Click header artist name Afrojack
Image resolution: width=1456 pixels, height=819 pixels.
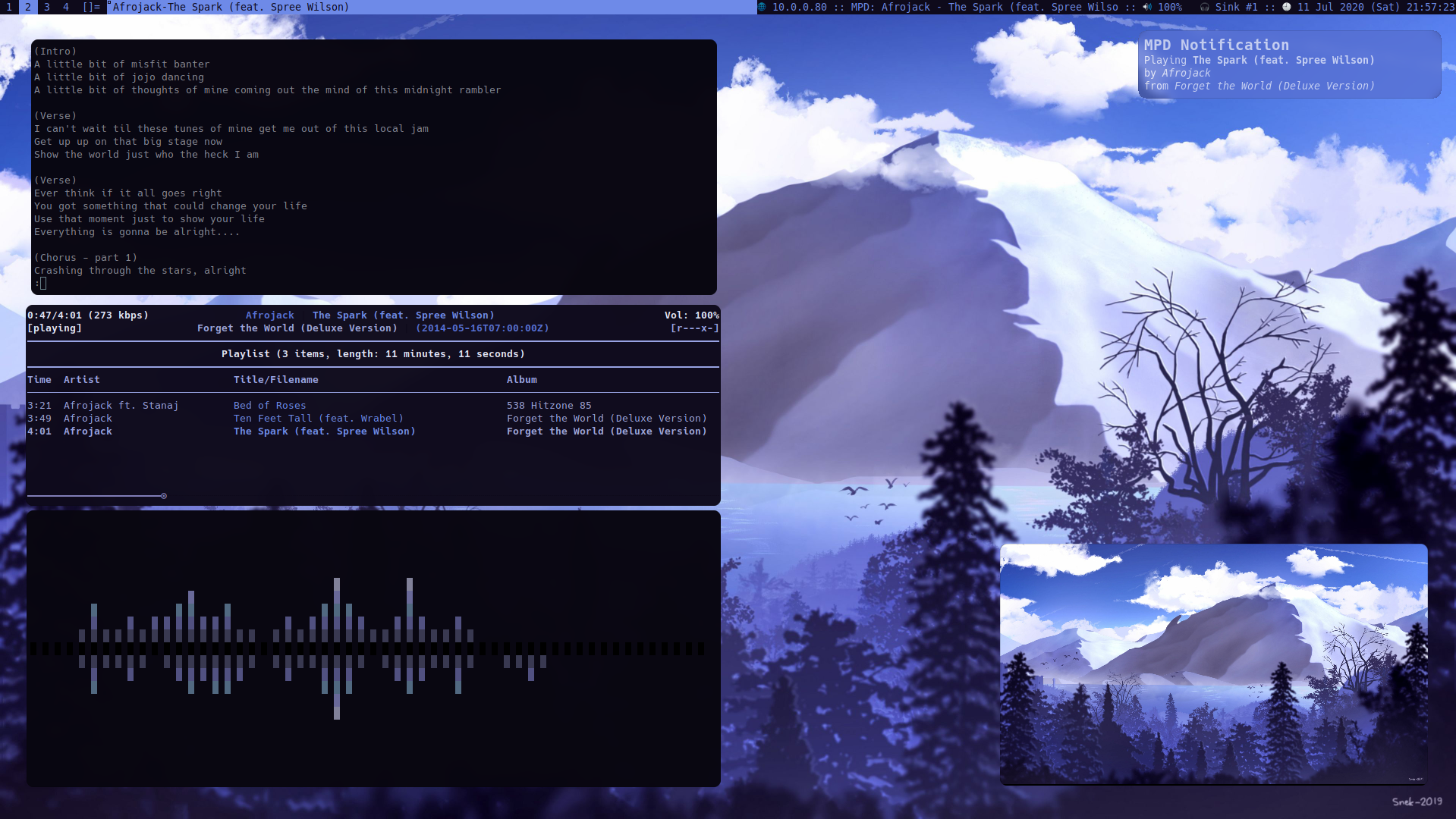click(269, 315)
